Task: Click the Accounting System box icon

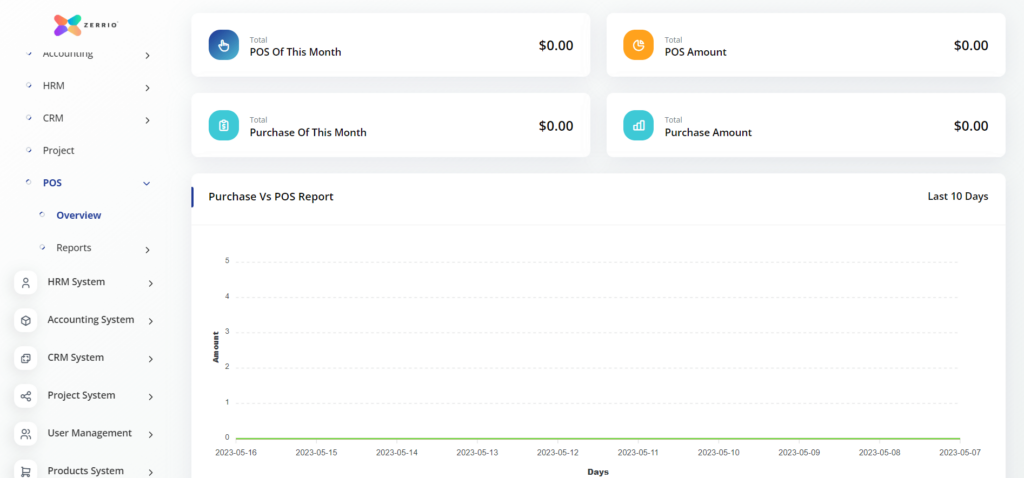Action: point(26,320)
